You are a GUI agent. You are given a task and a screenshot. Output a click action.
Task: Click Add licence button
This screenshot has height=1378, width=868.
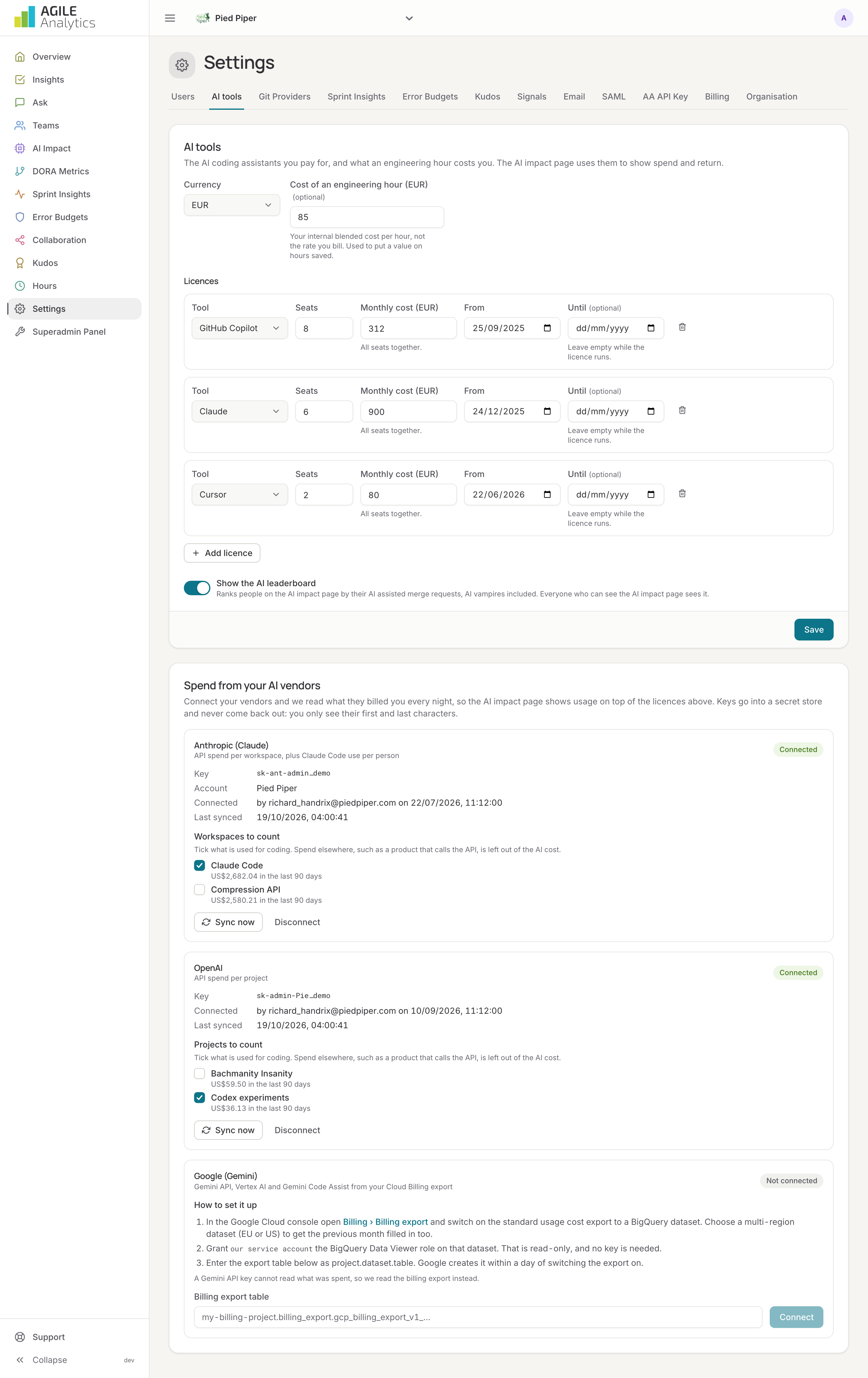pos(222,553)
